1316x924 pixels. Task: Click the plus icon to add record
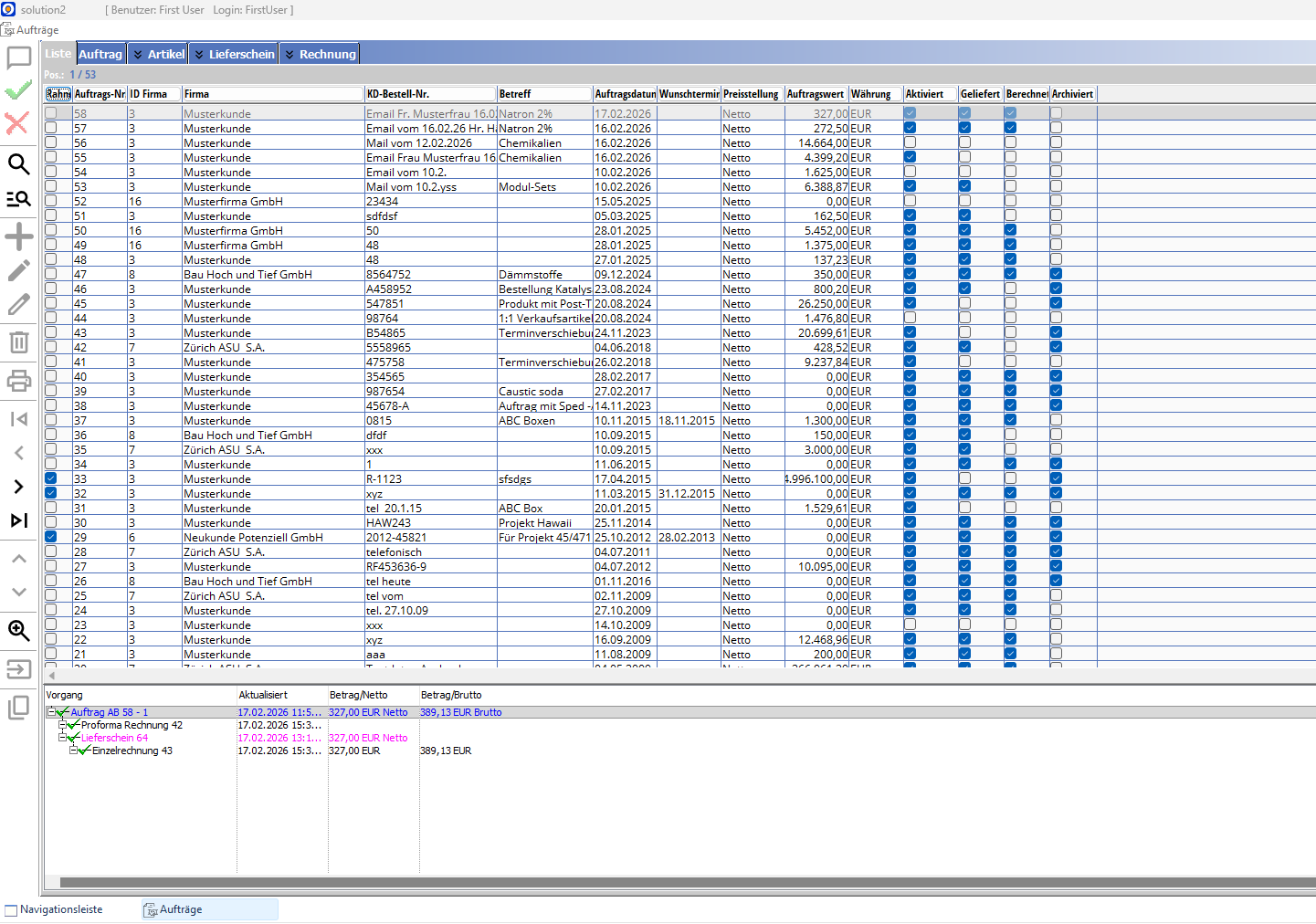tap(18, 237)
